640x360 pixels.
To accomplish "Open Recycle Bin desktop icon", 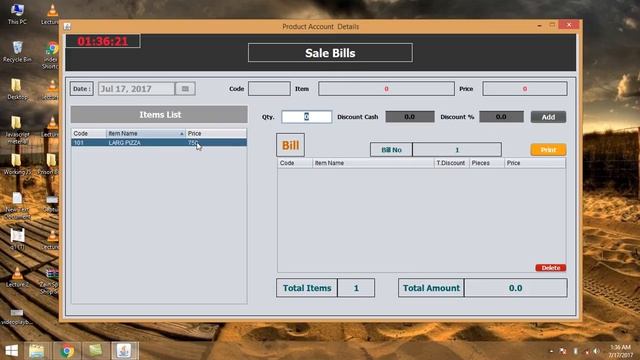I will click(17, 52).
